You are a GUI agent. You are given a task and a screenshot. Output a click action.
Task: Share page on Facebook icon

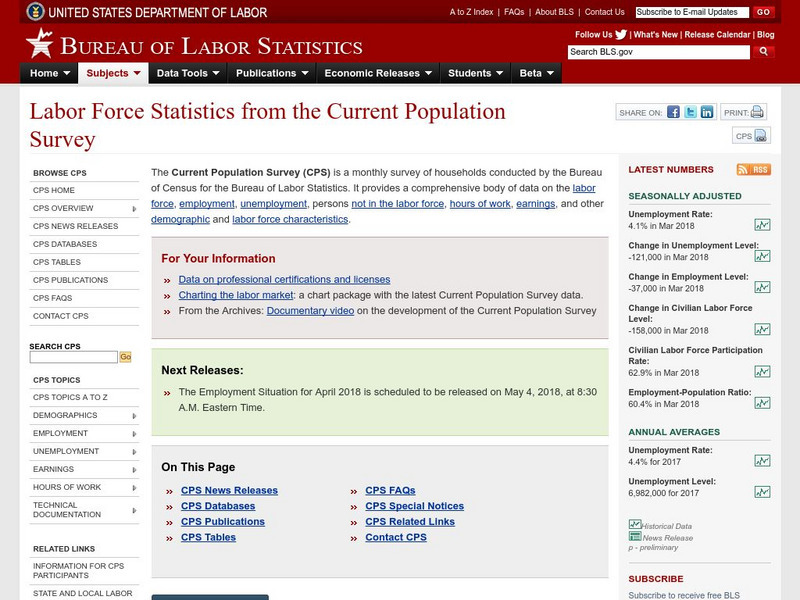673,112
